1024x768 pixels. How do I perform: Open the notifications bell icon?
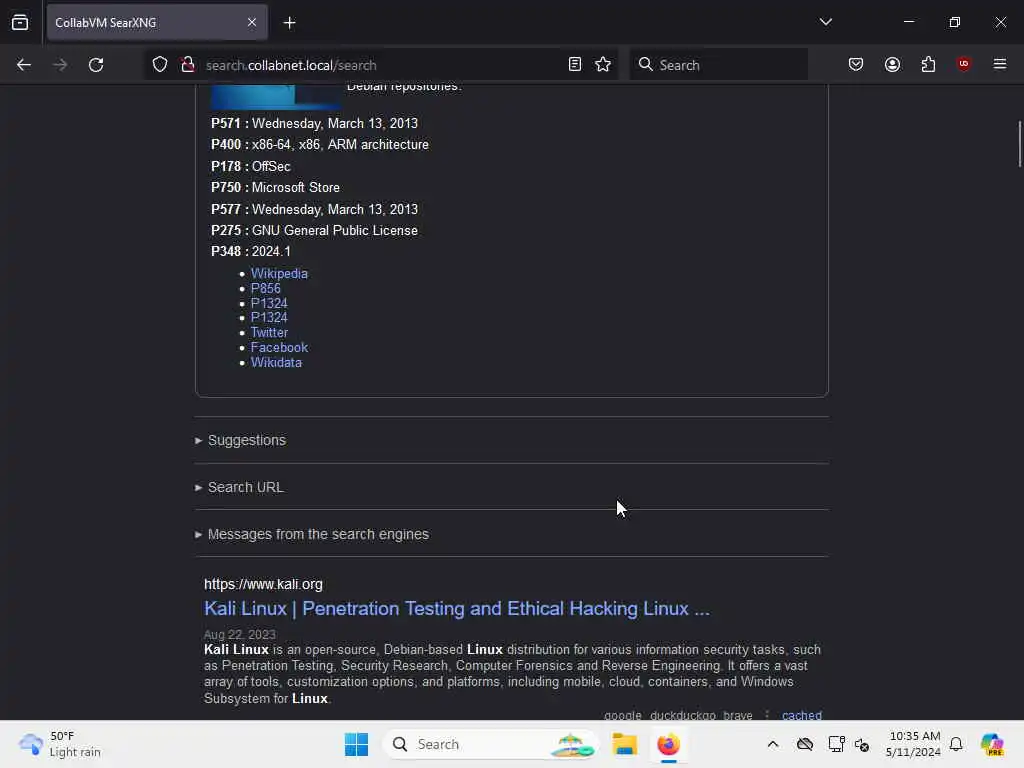click(x=956, y=744)
